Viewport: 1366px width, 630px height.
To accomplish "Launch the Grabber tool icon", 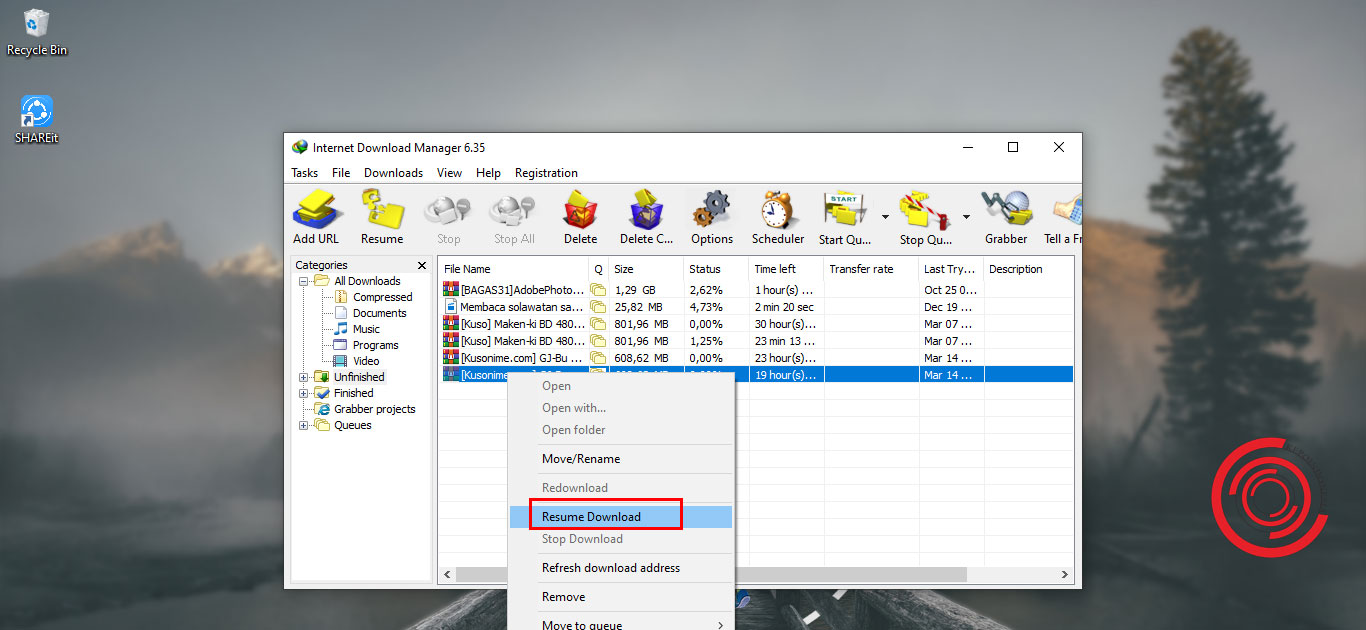I will pyautogui.click(x=1006, y=217).
